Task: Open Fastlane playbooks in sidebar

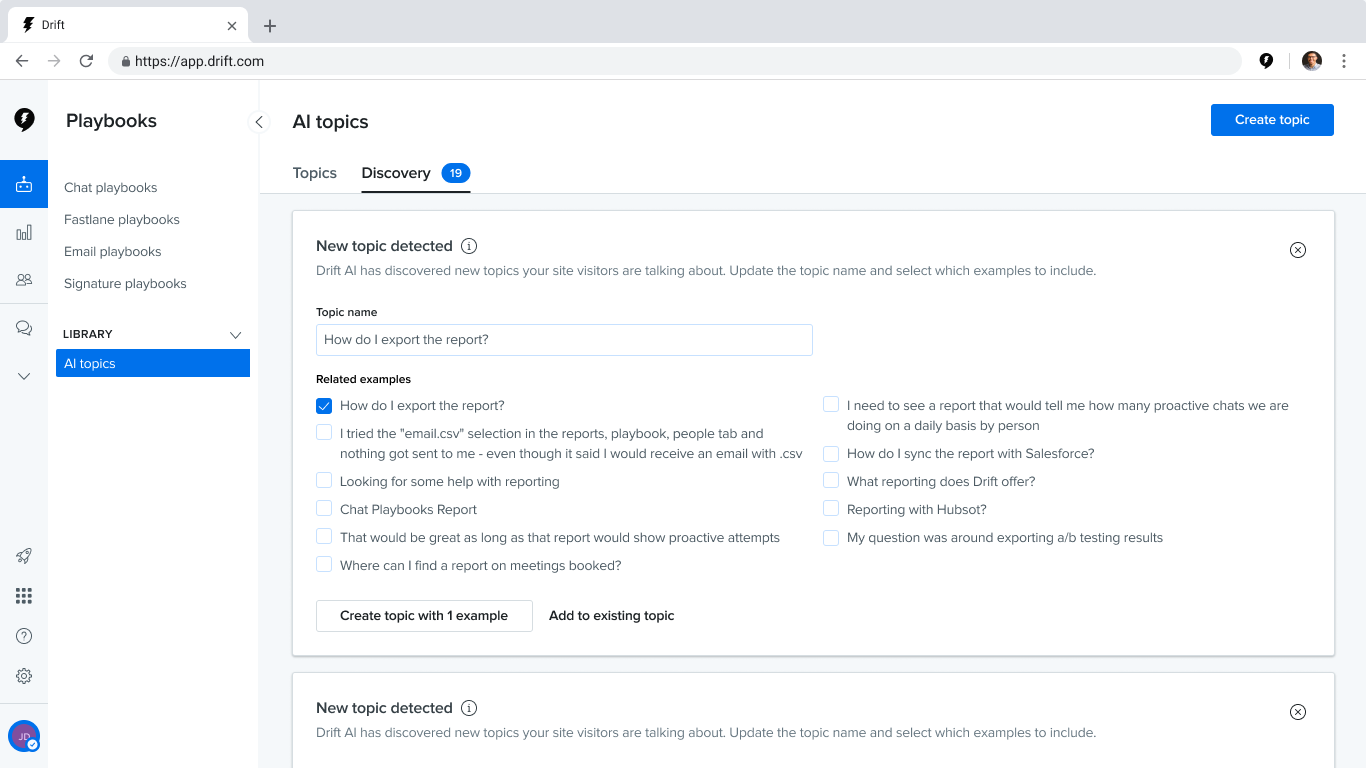Action: [x=122, y=219]
